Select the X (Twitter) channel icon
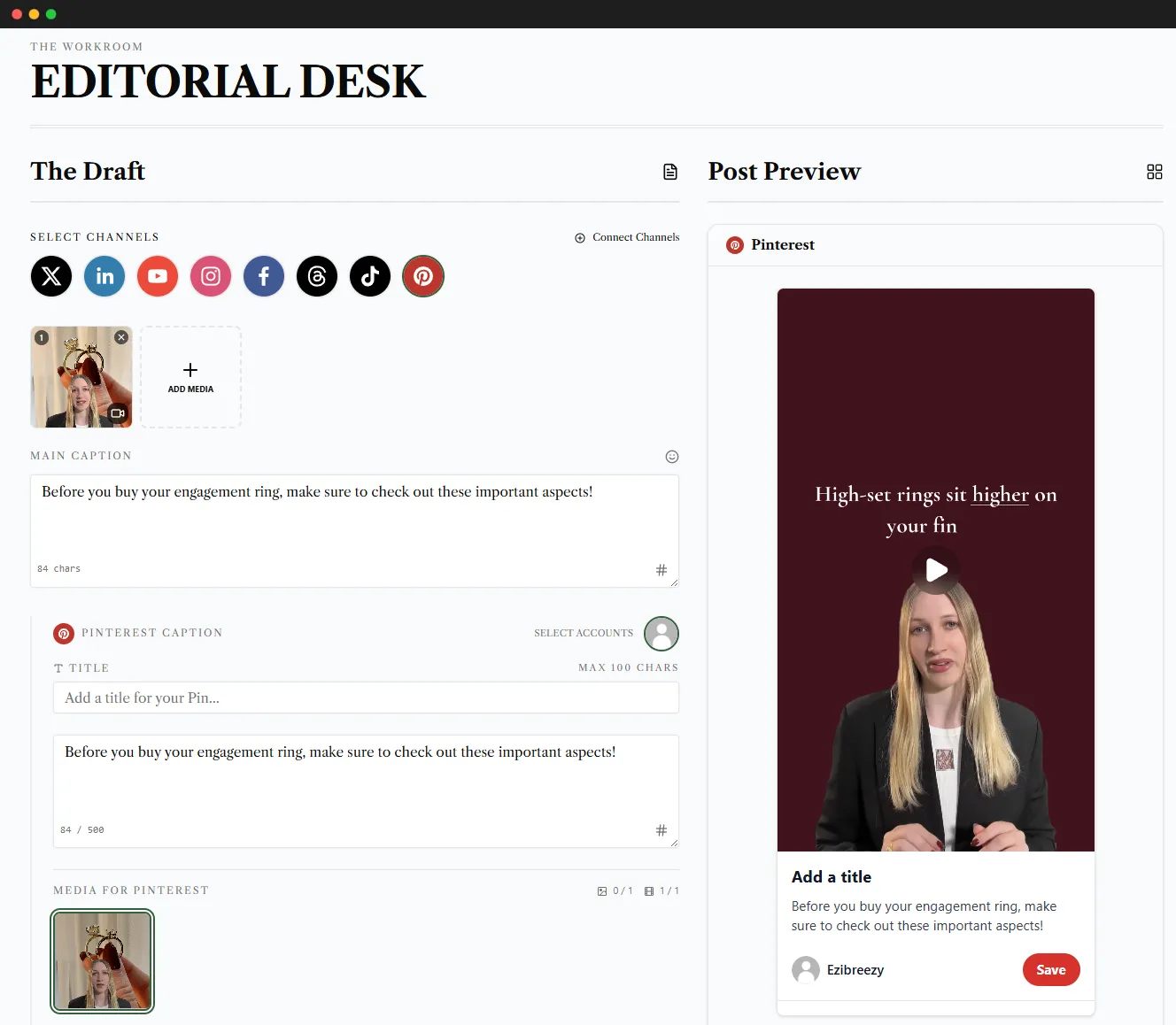 pyautogui.click(x=50, y=276)
